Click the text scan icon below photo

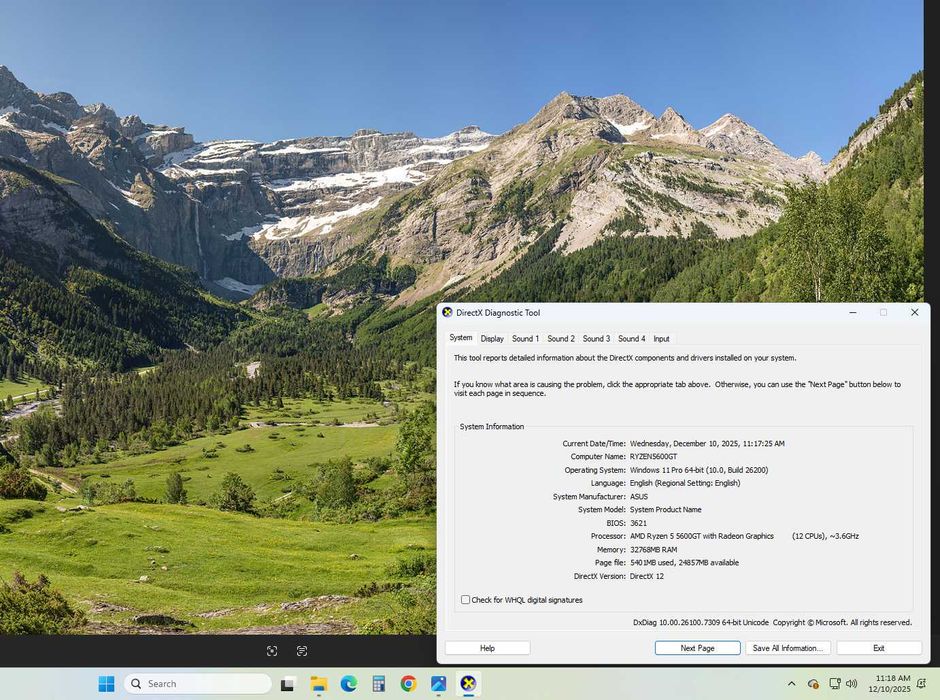pyautogui.click(x=302, y=651)
